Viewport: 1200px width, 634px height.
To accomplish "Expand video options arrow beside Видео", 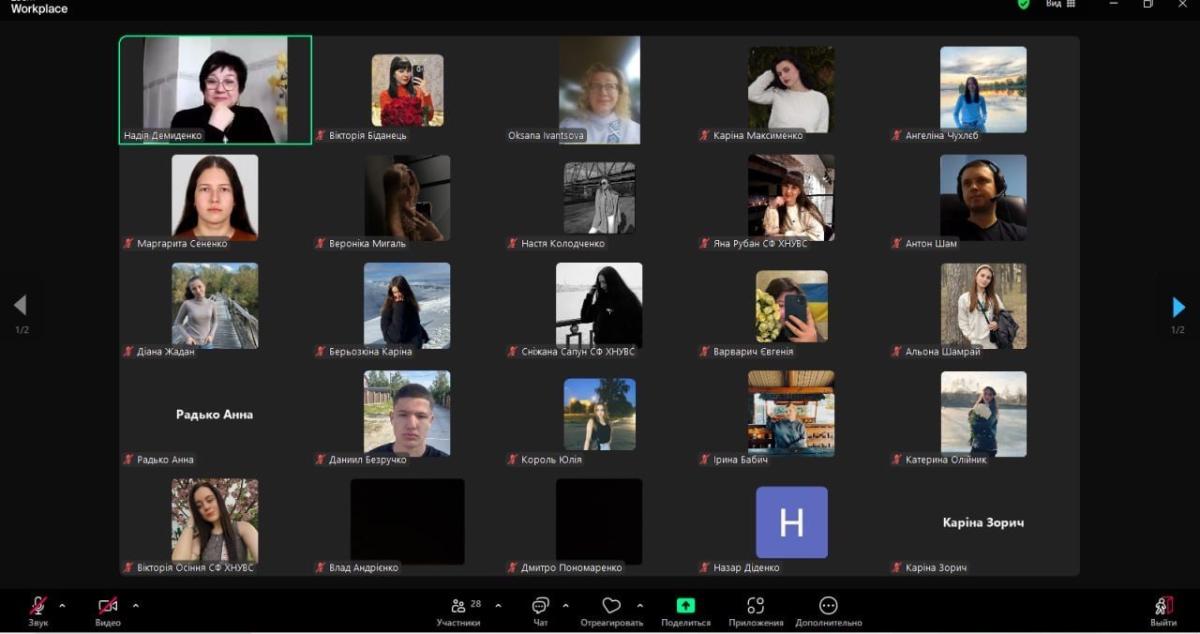I will tap(135, 605).
